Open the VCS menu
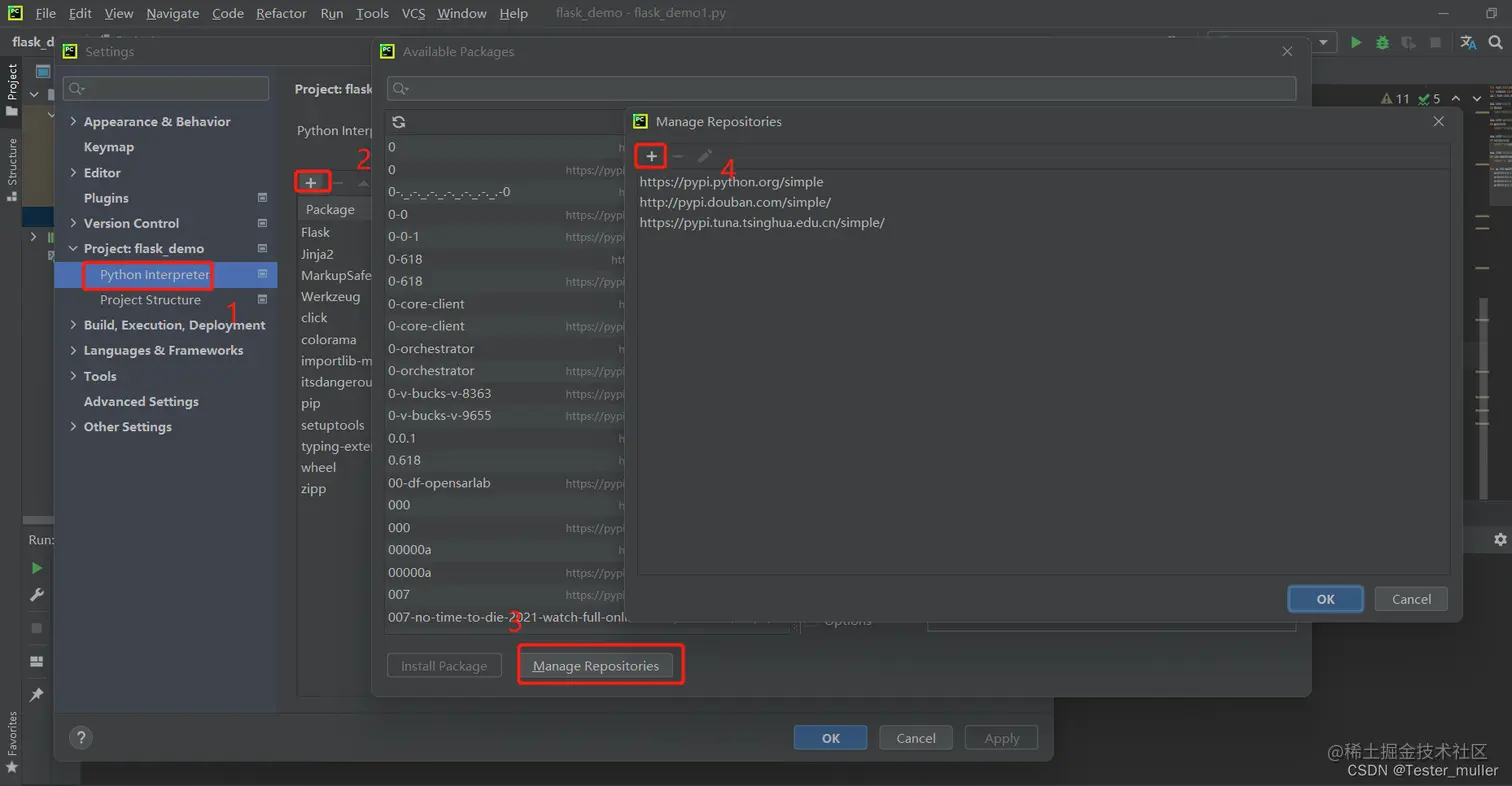1512x786 pixels. 413,13
